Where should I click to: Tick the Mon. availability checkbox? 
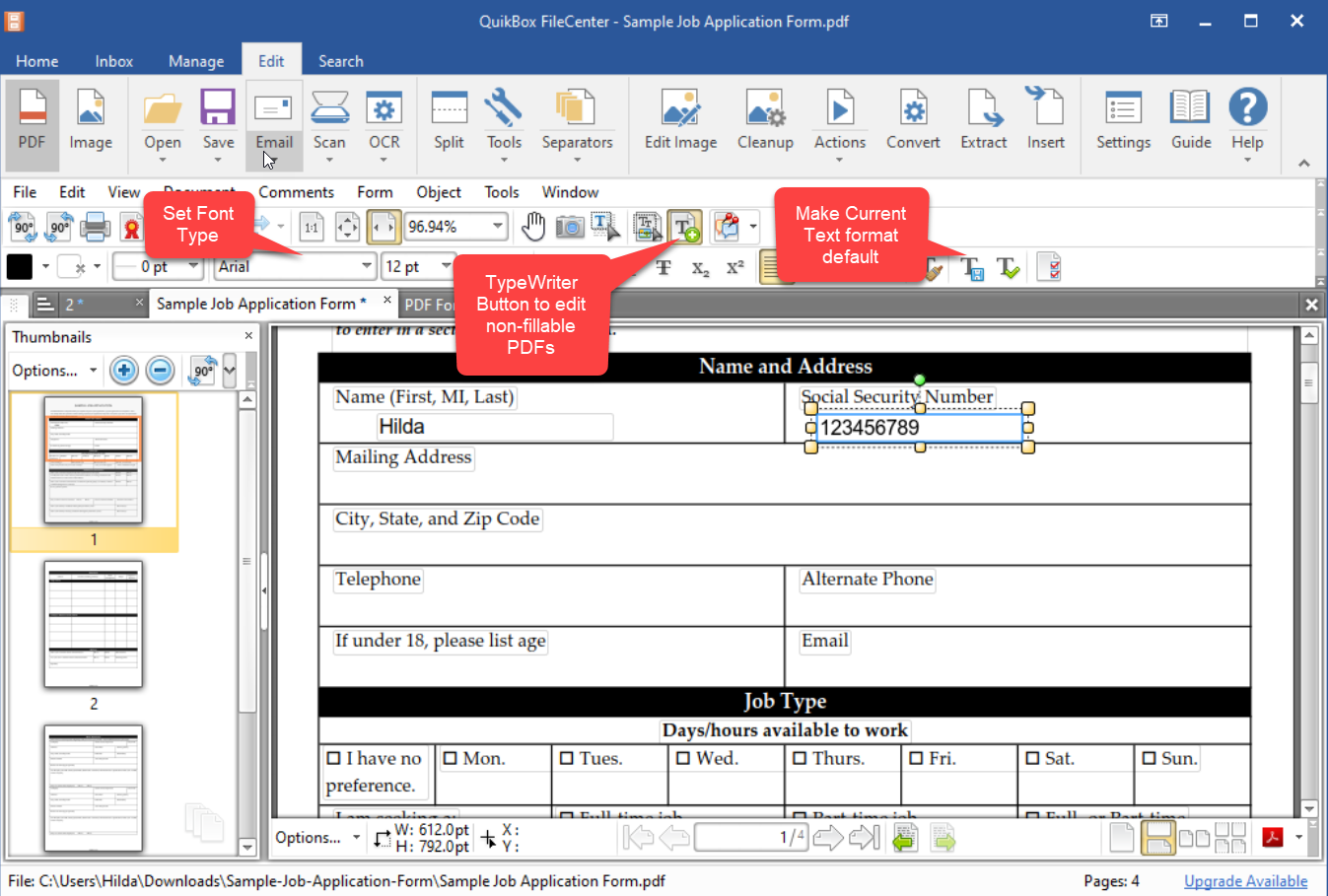click(451, 758)
